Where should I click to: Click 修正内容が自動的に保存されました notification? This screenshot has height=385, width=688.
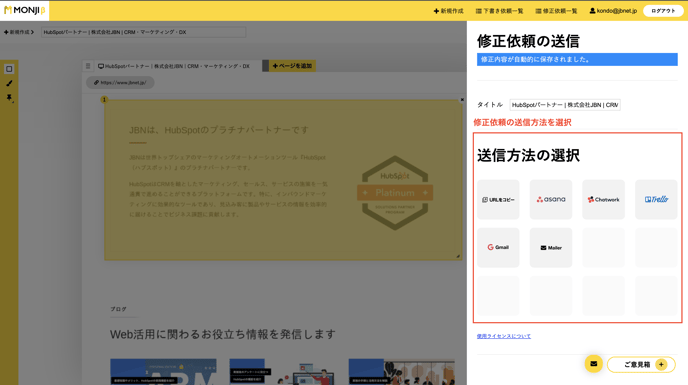point(577,59)
